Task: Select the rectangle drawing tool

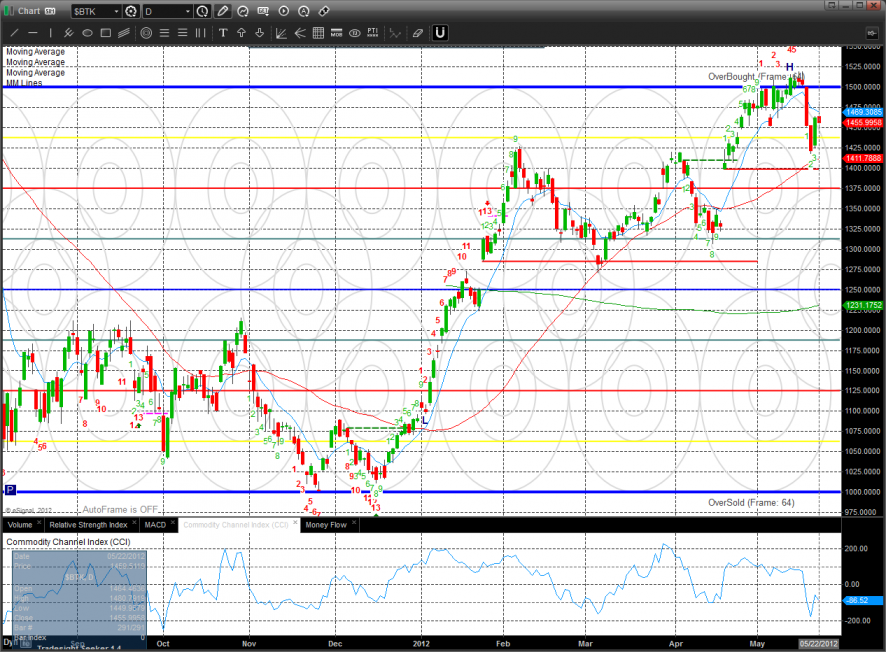Action: pyautogui.click(x=107, y=32)
